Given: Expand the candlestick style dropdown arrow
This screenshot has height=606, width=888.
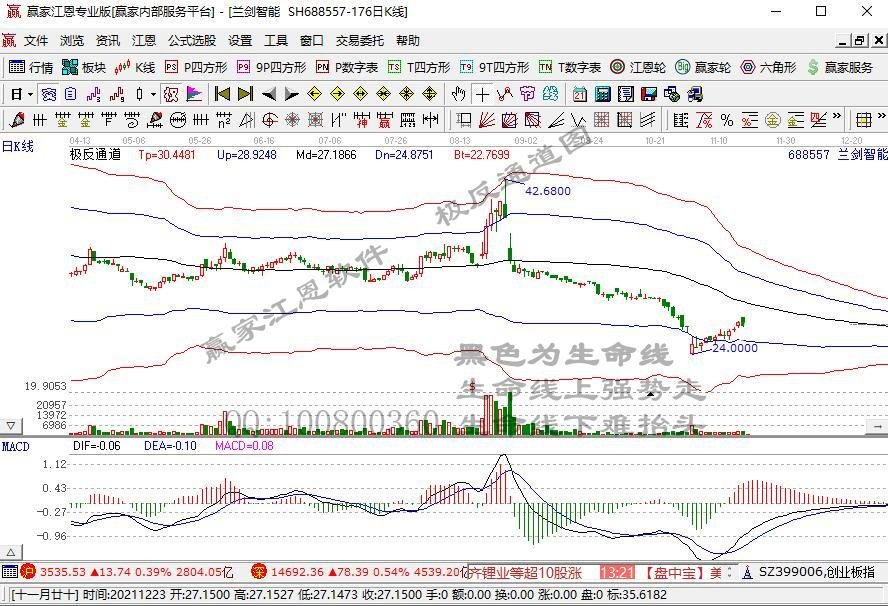Looking at the screenshot, I should click(x=153, y=94).
